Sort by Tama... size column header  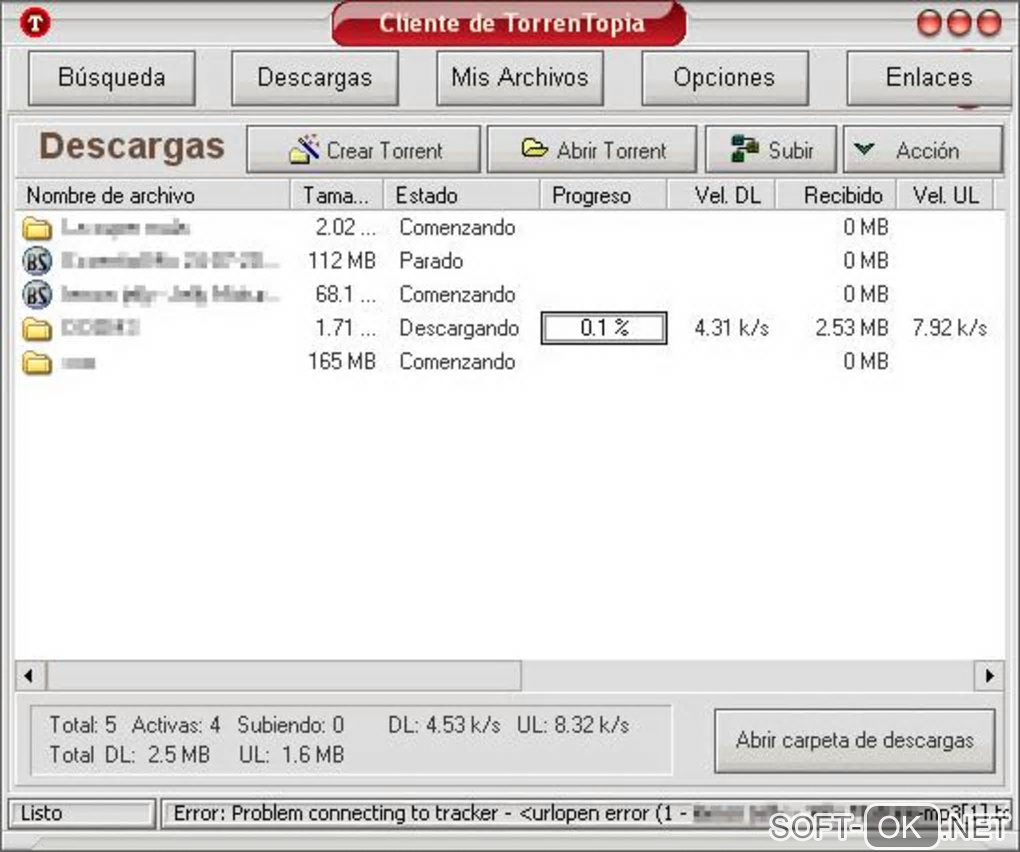coord(336,195)
